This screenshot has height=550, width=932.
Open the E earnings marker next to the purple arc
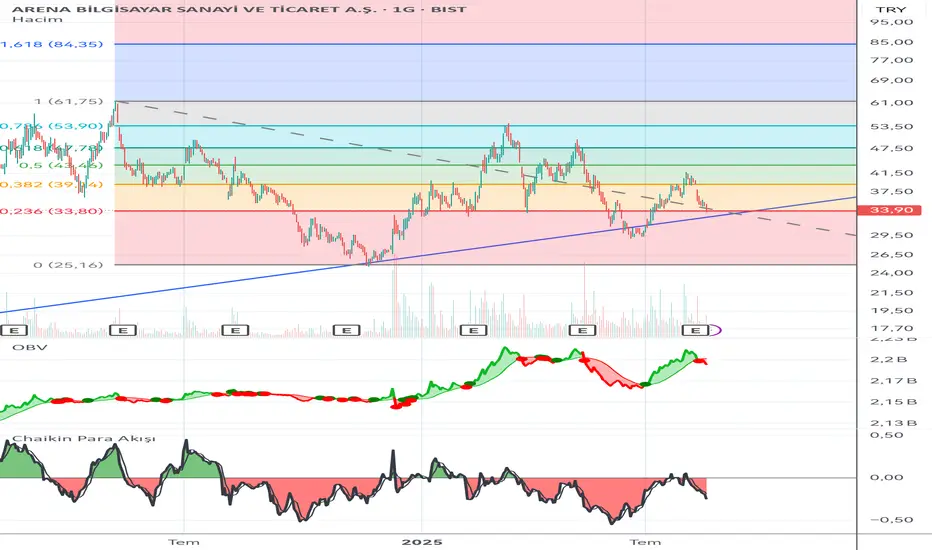(695, 330)
